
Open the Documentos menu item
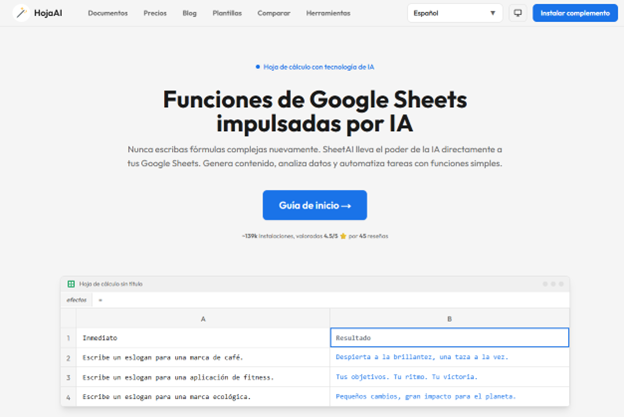[108, 13]
